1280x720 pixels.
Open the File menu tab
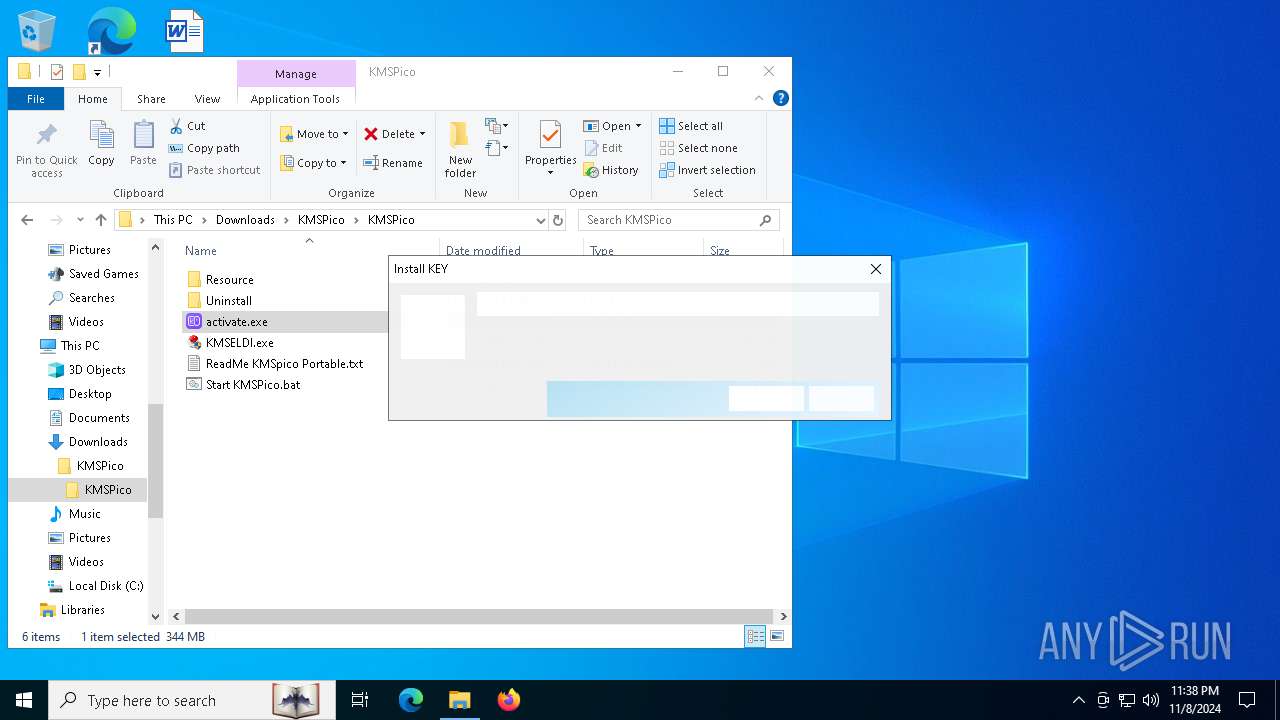[36, 99]
